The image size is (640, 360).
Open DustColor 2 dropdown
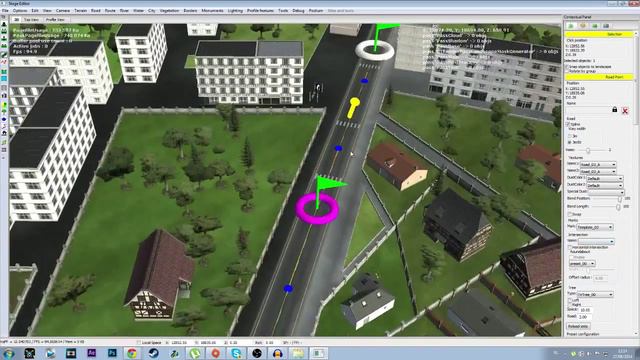click(x=604, y=185)
